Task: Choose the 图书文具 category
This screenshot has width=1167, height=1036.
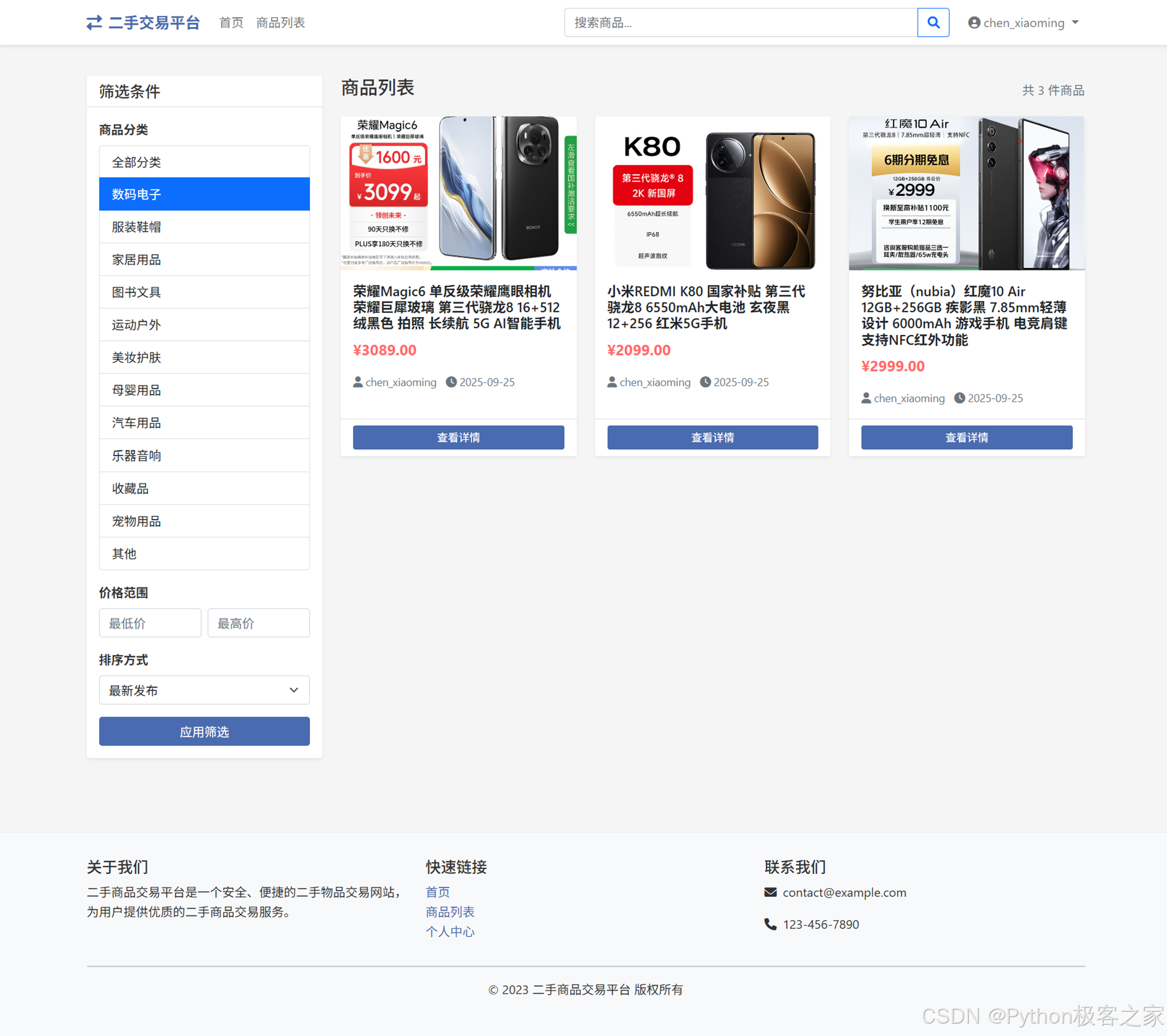Action: [x=204, y=292]
